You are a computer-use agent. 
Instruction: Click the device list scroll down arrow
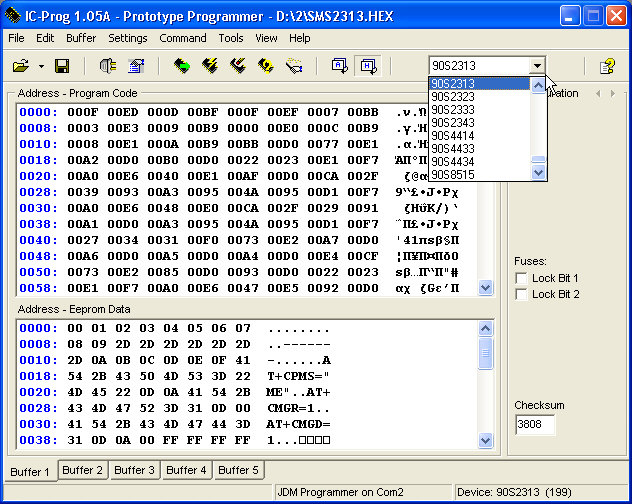point(538,173)
